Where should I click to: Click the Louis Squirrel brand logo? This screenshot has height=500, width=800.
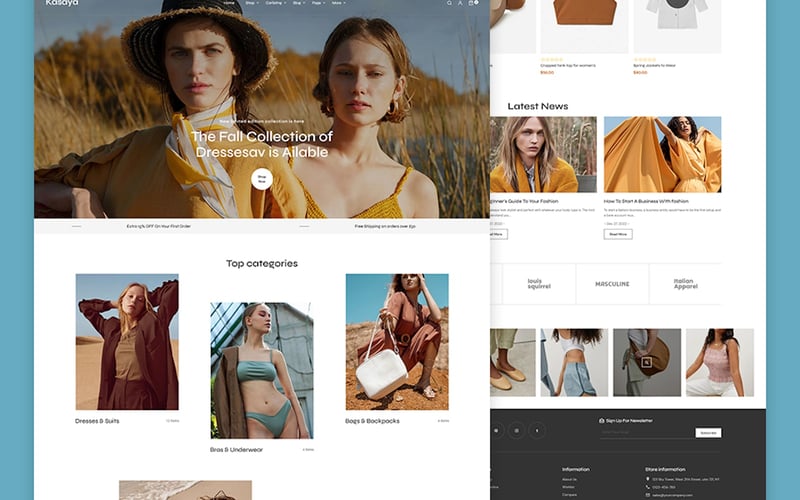(539, 284)
